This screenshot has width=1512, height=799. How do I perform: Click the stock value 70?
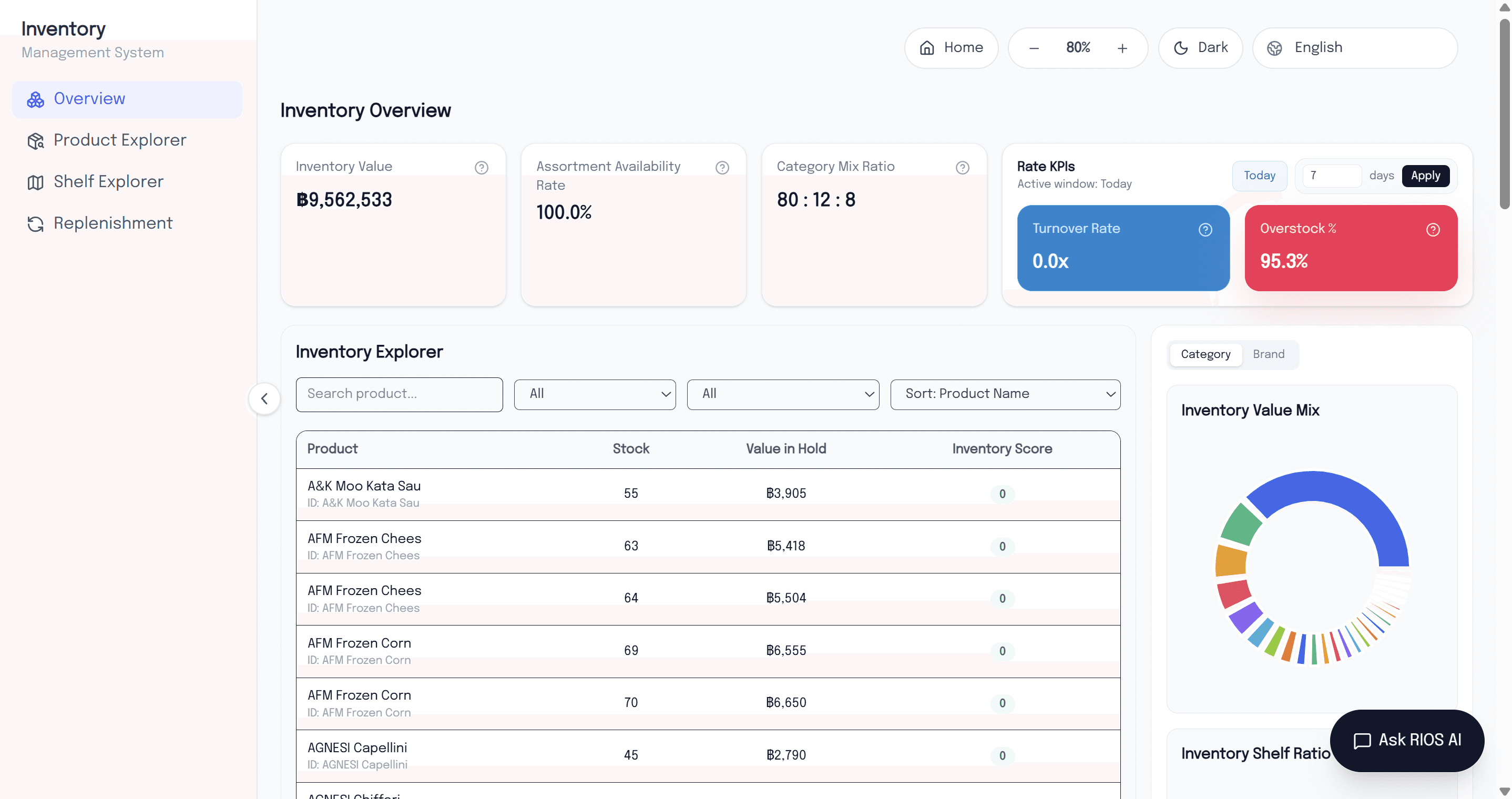pyautogui.click(x=631, y=703)
